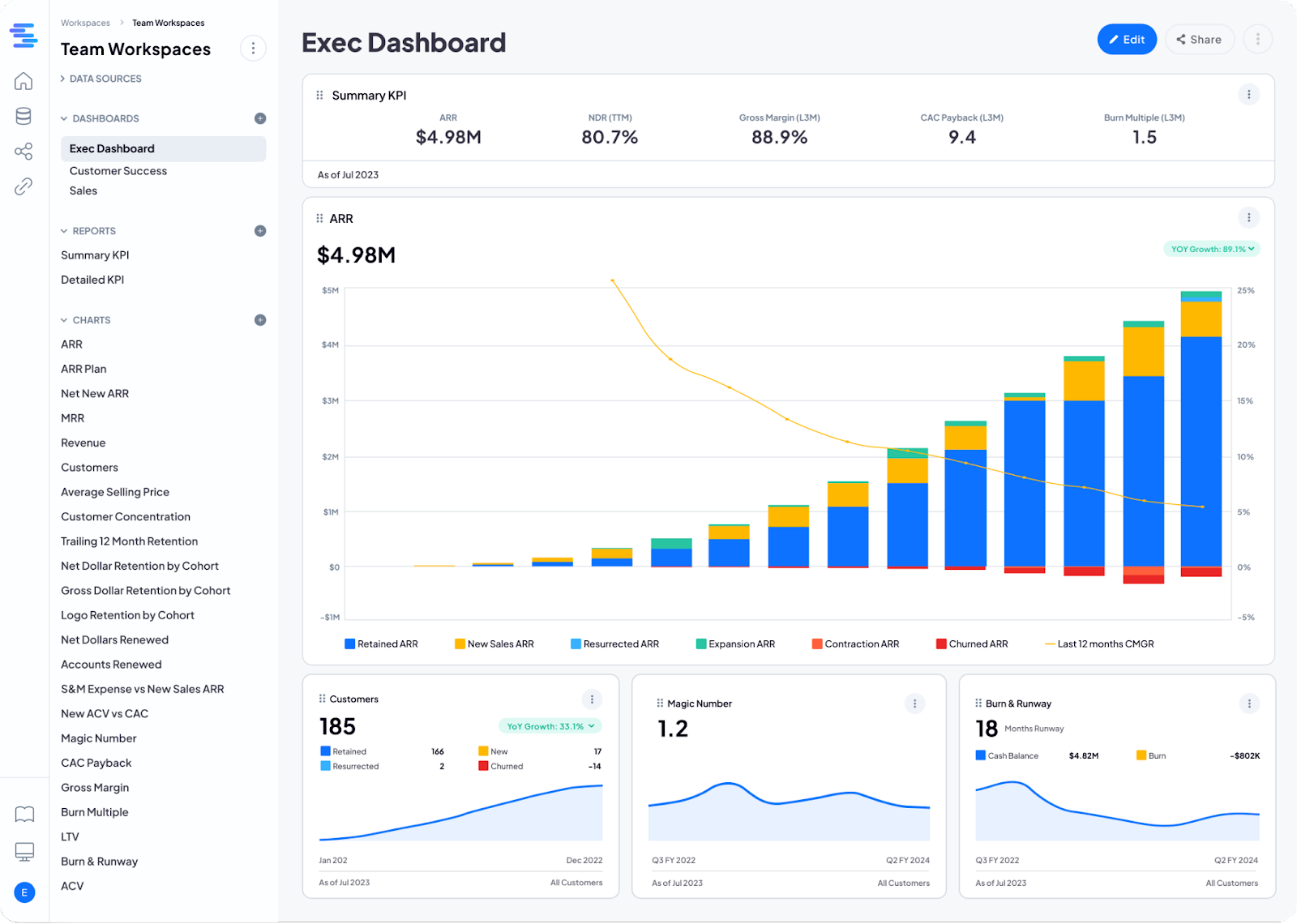
Task: Open the connections graph icon in left rail
Action: point(24,151)
